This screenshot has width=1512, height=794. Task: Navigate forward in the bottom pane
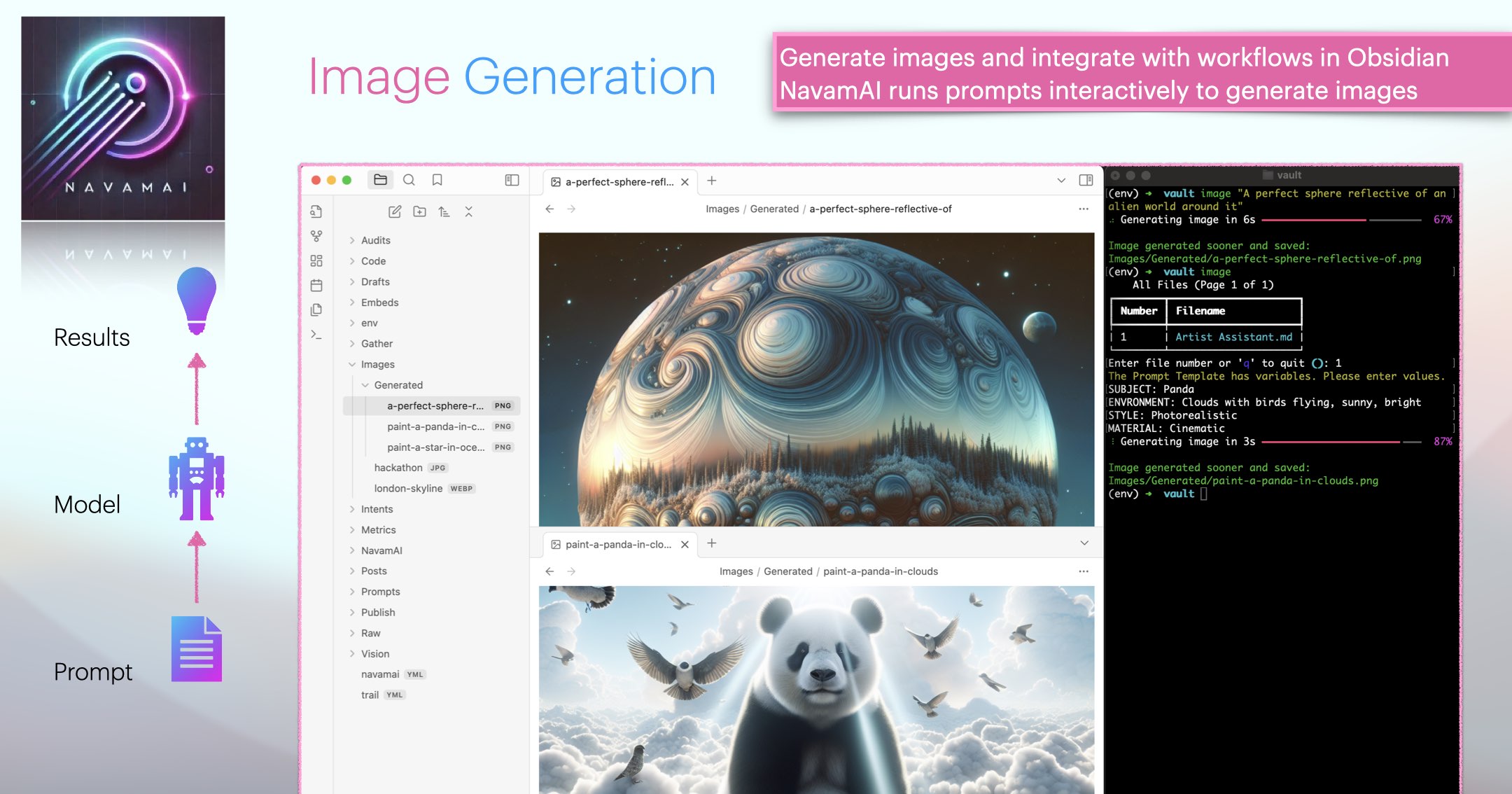571,571
